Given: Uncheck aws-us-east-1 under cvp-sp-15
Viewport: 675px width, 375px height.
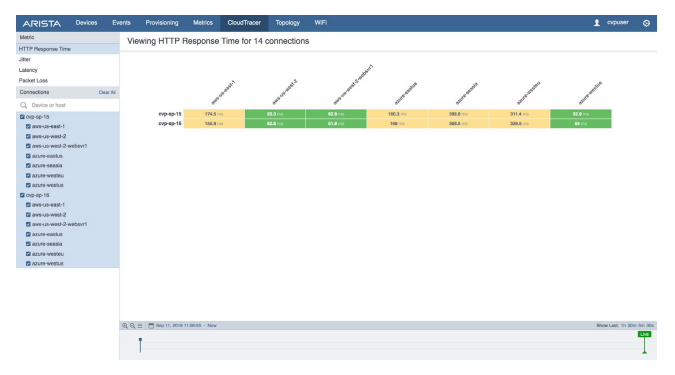Looking at the screenshot, I should [x=28, y=127].
